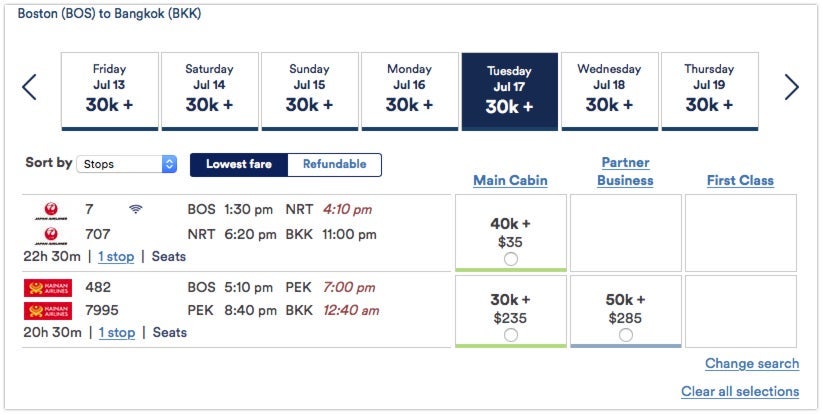Click Clear all selections link
Viewport: 822px width, 414px height.
coord(740,392)
